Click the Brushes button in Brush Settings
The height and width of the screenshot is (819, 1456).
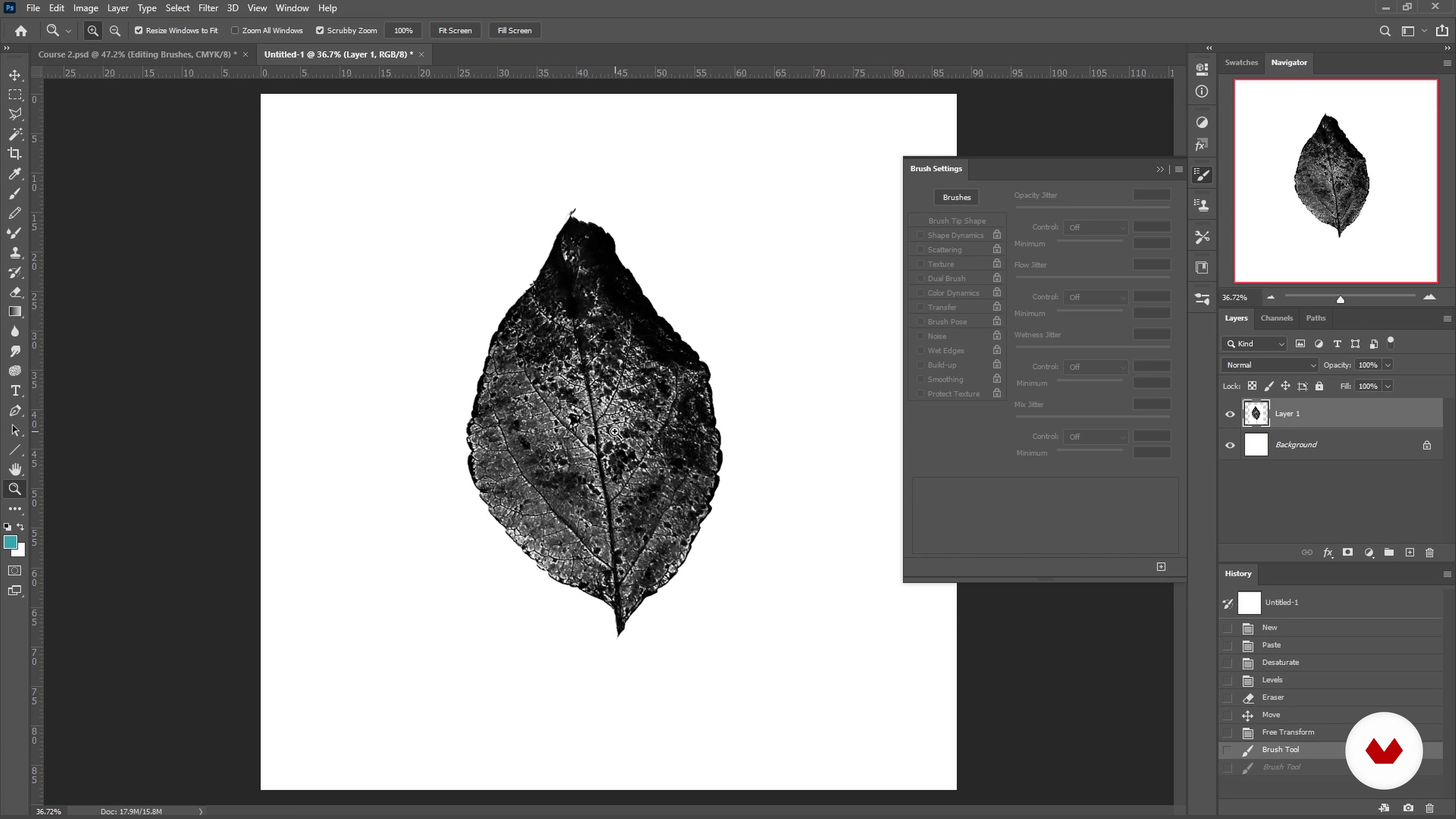click(956, 197)
